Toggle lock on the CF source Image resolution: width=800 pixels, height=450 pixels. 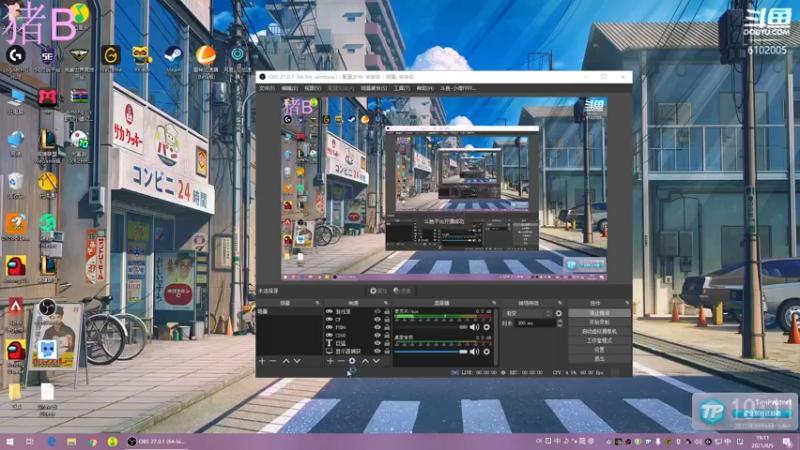pos(387,319)
